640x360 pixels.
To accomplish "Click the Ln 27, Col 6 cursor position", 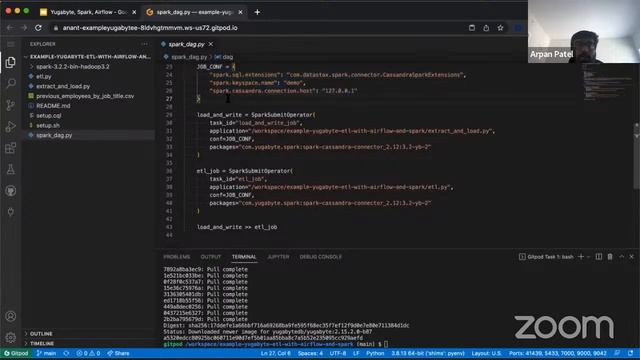I will click(x=276, y=353).
